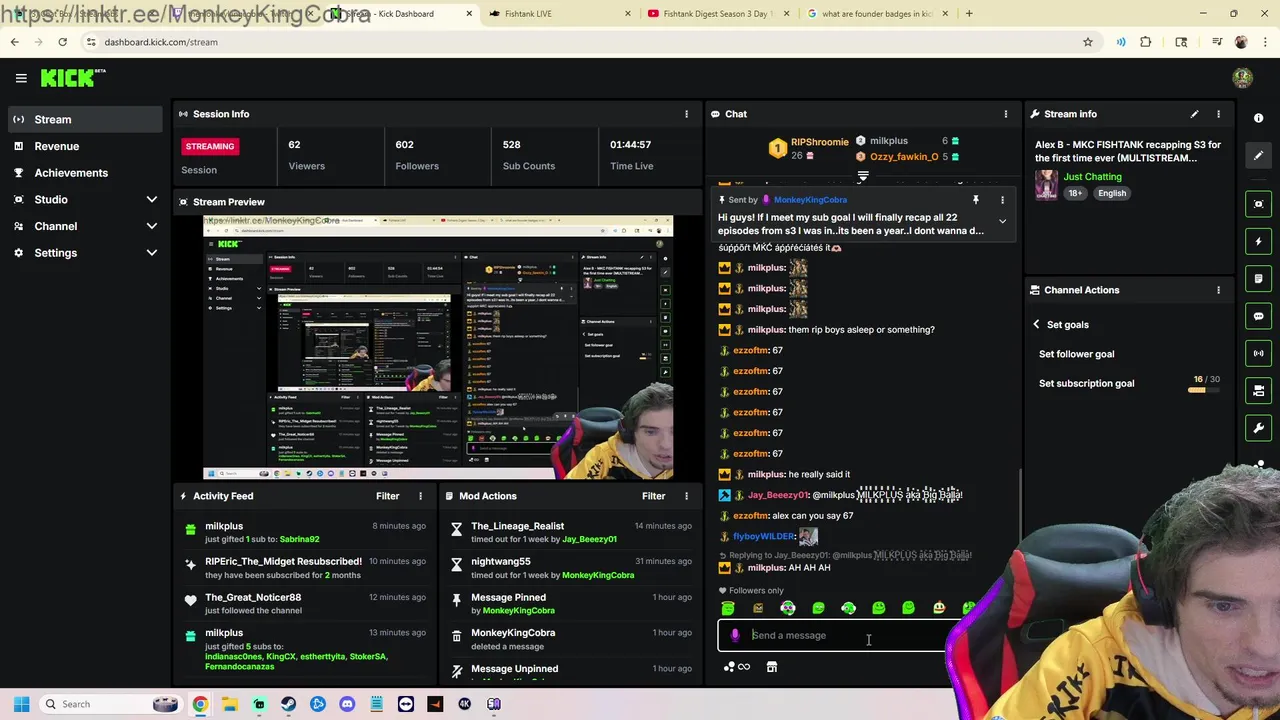Expand the pinned message with the chevron

[x=1002, y=221]
